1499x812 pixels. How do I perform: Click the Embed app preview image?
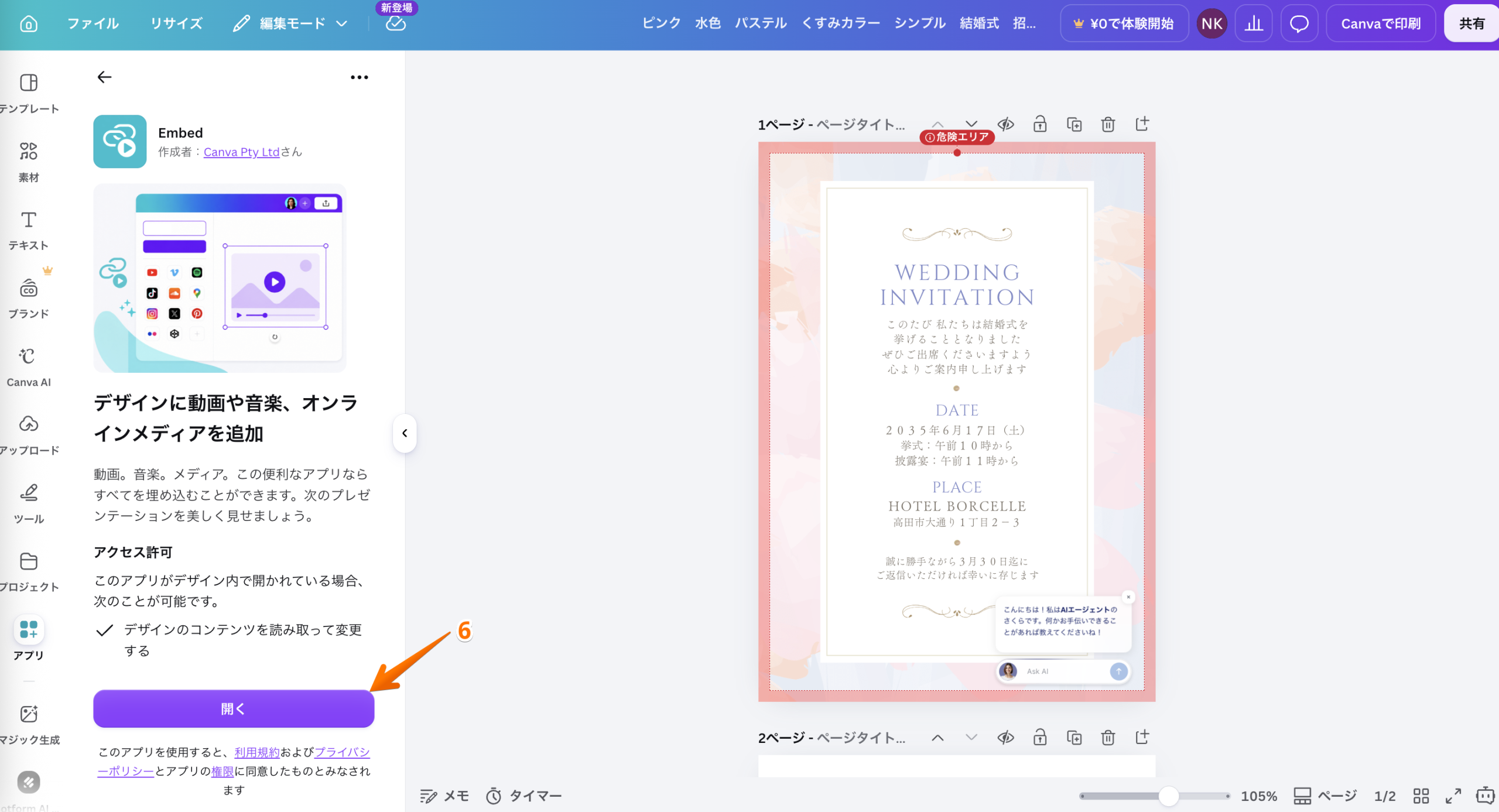pyautogui.click(x=220, y=278)
